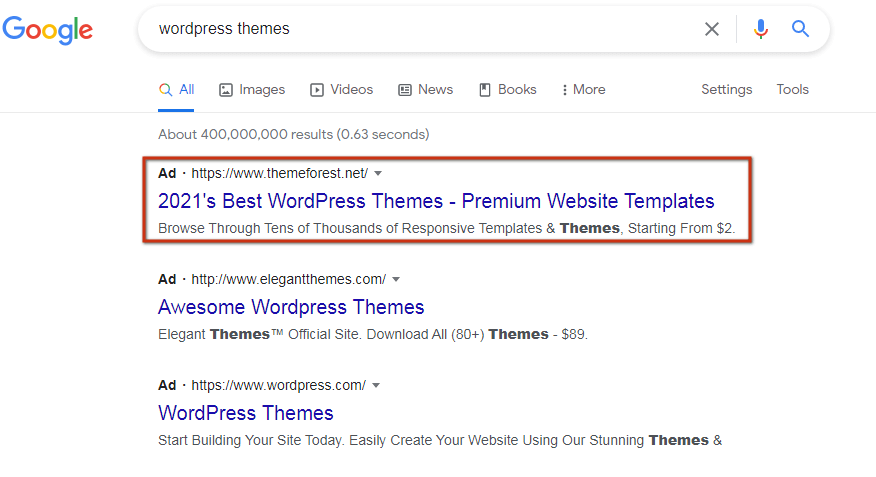Start voice search with microphone icon

click(x=761, y=29)
